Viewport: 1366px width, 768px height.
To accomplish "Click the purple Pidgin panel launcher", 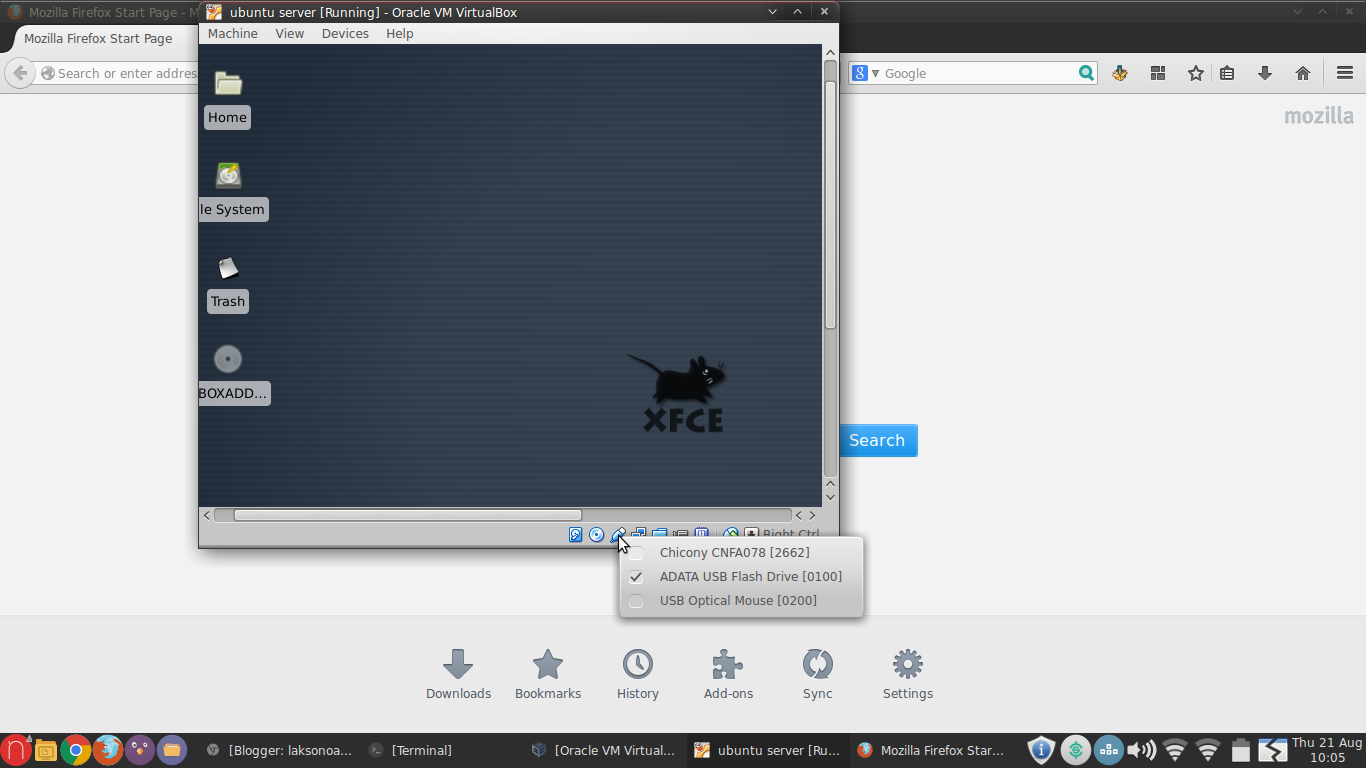I will click(139, 750).
